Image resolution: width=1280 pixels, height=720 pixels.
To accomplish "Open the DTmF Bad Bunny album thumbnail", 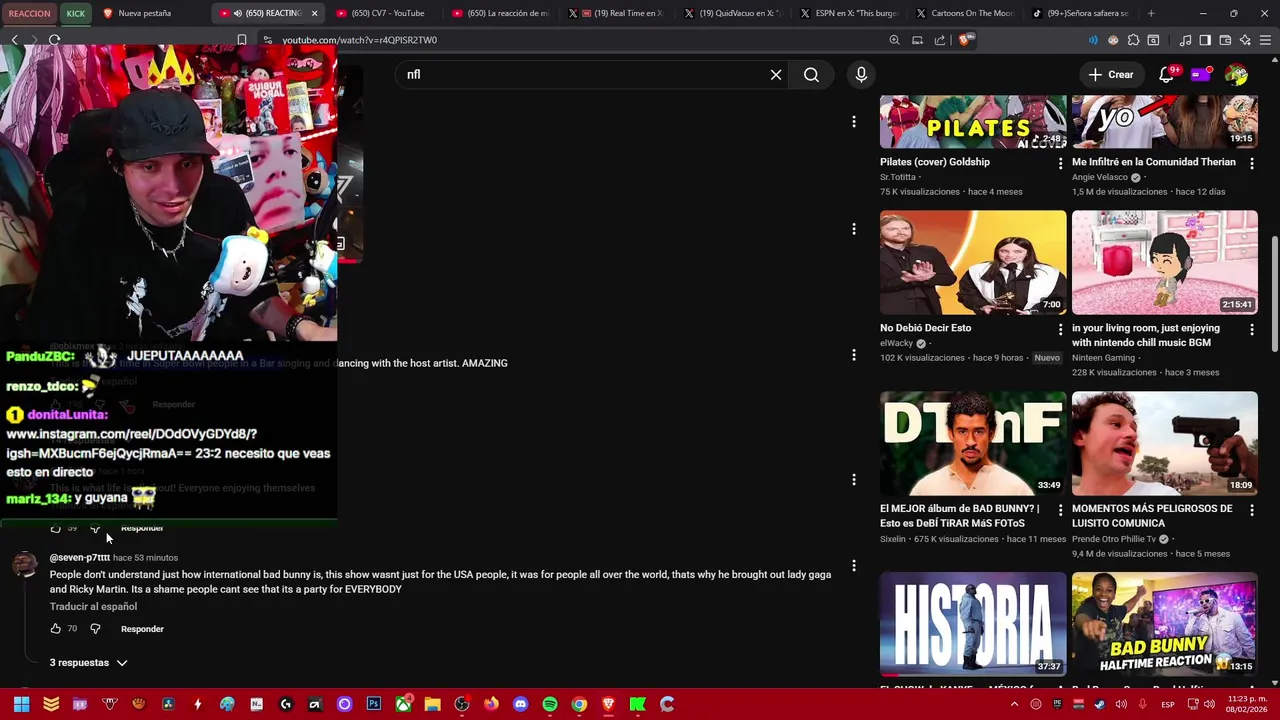I will pyautogui.click(x=973, y=444).
